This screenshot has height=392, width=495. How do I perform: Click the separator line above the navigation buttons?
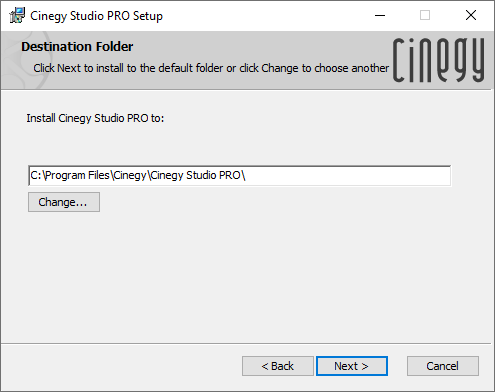[246, 343]
